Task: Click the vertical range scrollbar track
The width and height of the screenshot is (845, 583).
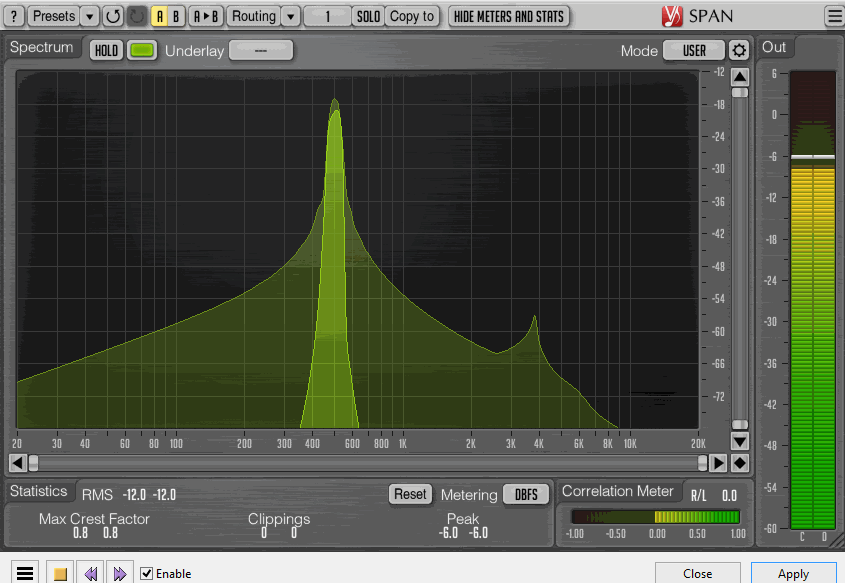Action: pos(740,259)
